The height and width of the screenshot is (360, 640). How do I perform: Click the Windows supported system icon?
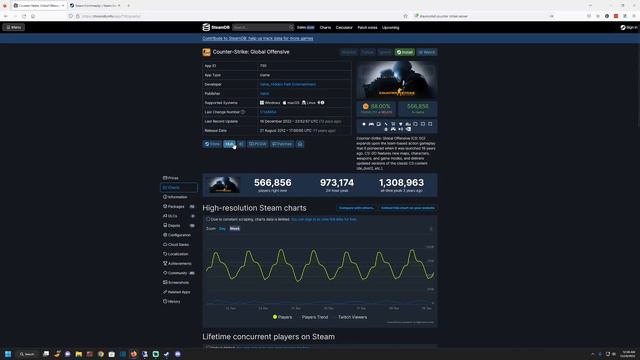262,103
